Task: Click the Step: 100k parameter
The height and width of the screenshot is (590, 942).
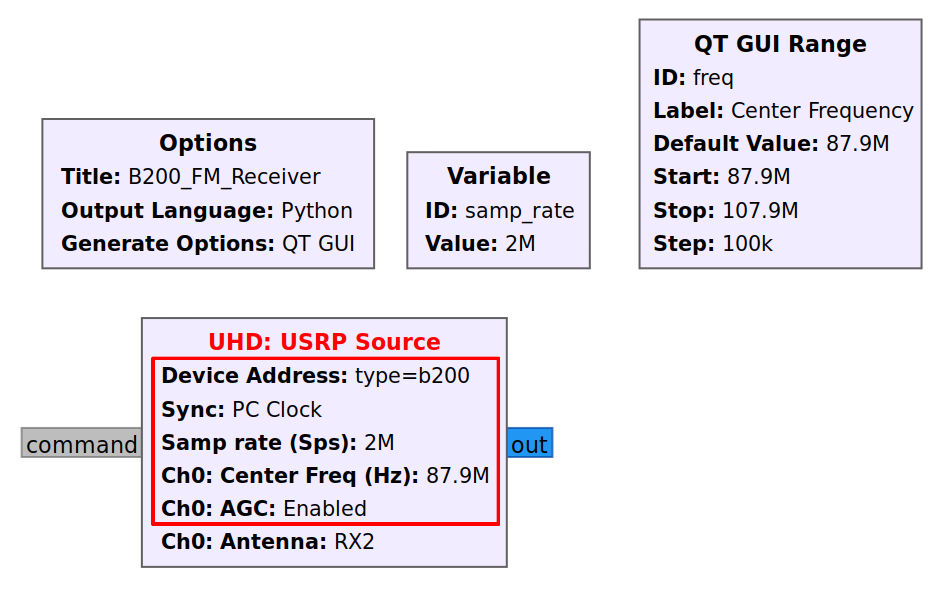Action: (x=713, y=243)
